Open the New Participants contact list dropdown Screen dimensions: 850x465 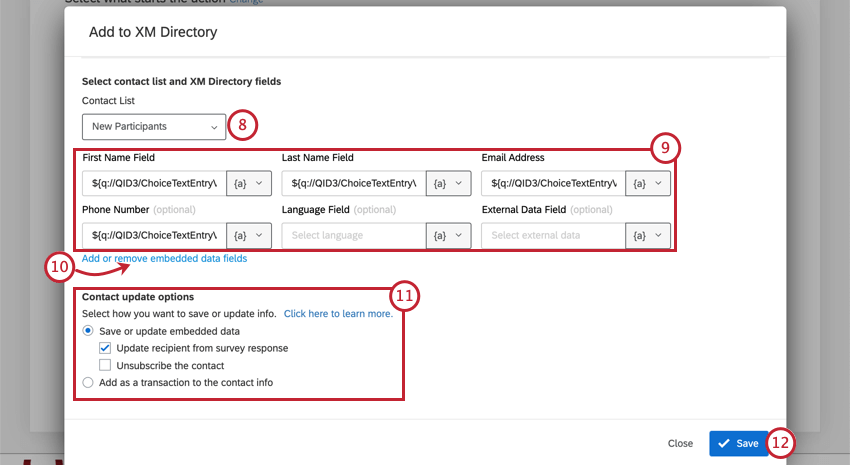[154, 126]
